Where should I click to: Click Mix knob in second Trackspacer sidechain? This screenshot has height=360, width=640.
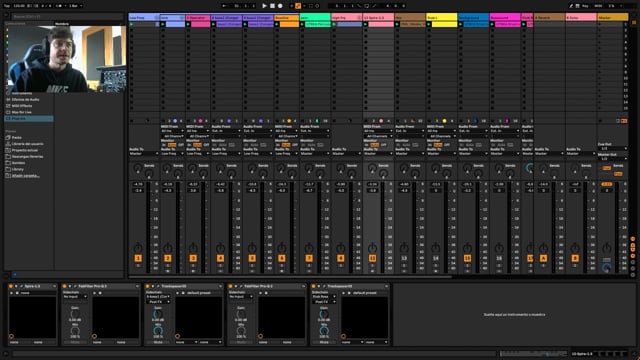tap(324, 331)
